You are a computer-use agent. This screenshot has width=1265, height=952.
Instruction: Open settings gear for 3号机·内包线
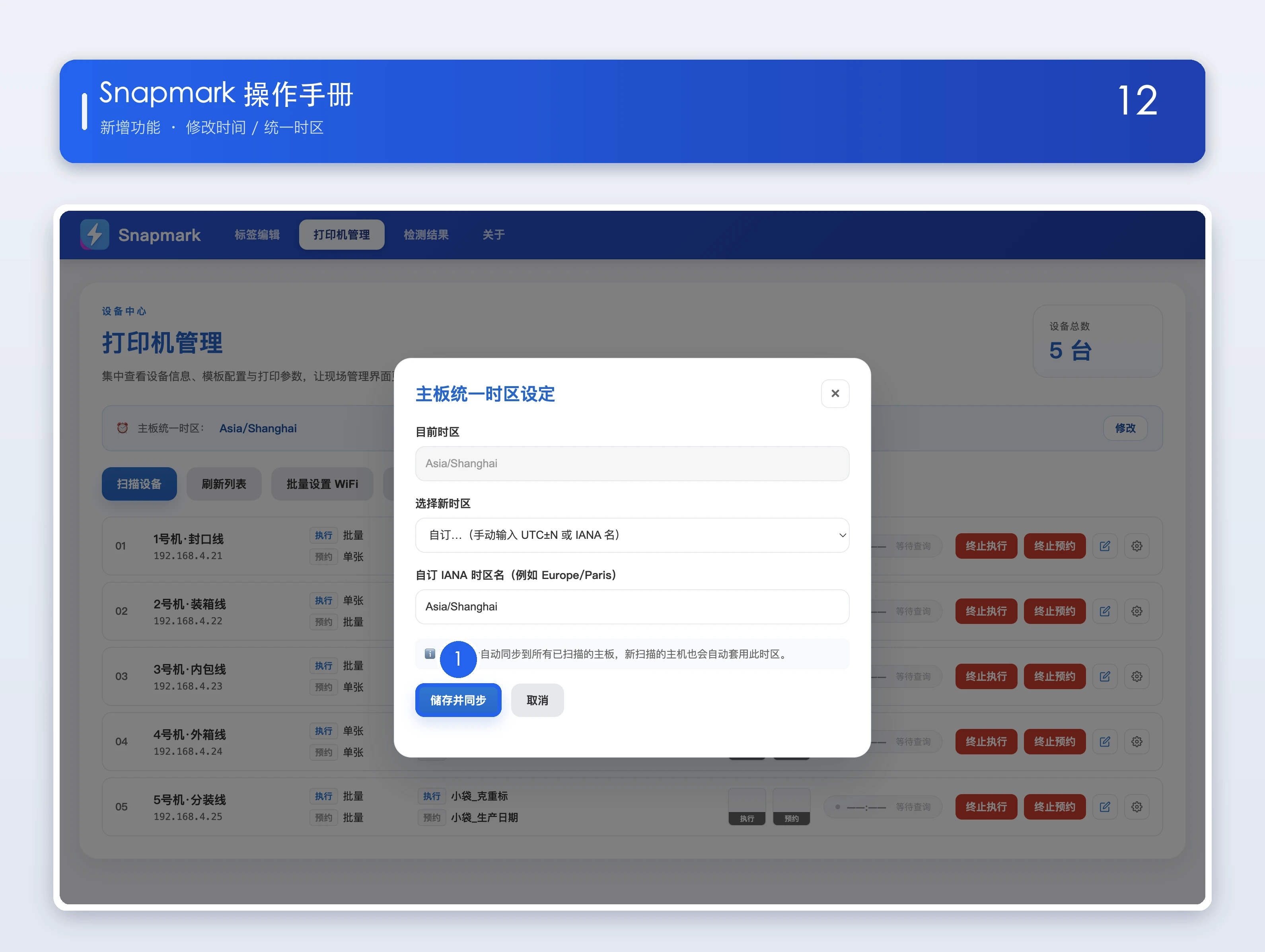1137,676
